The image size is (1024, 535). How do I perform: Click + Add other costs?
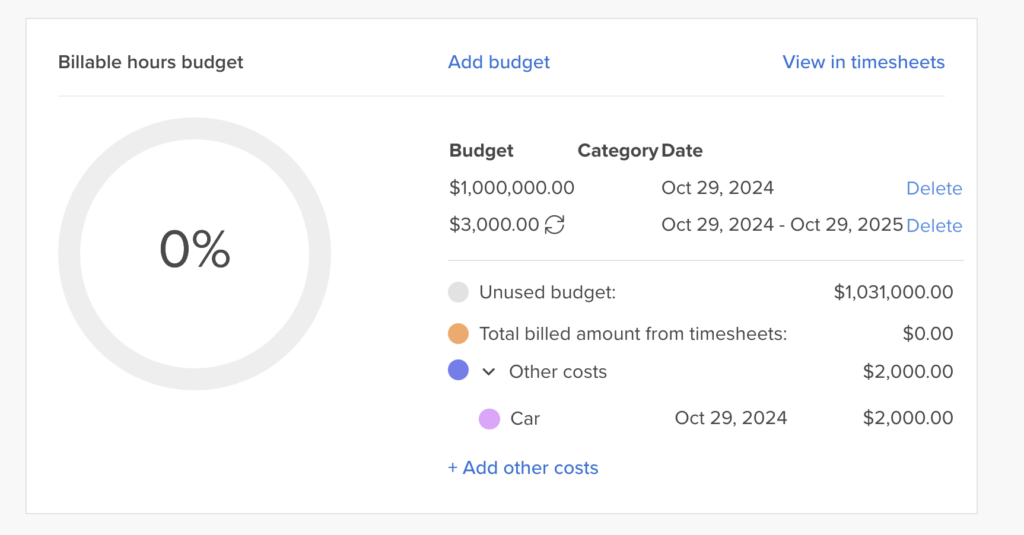[x=523, y=468]
